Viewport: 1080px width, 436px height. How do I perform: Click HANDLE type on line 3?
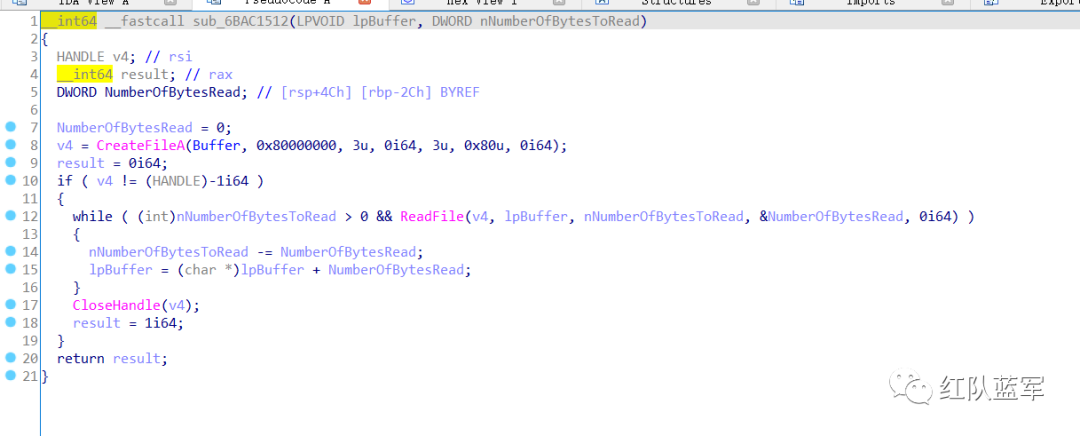(x=80, y=56)
